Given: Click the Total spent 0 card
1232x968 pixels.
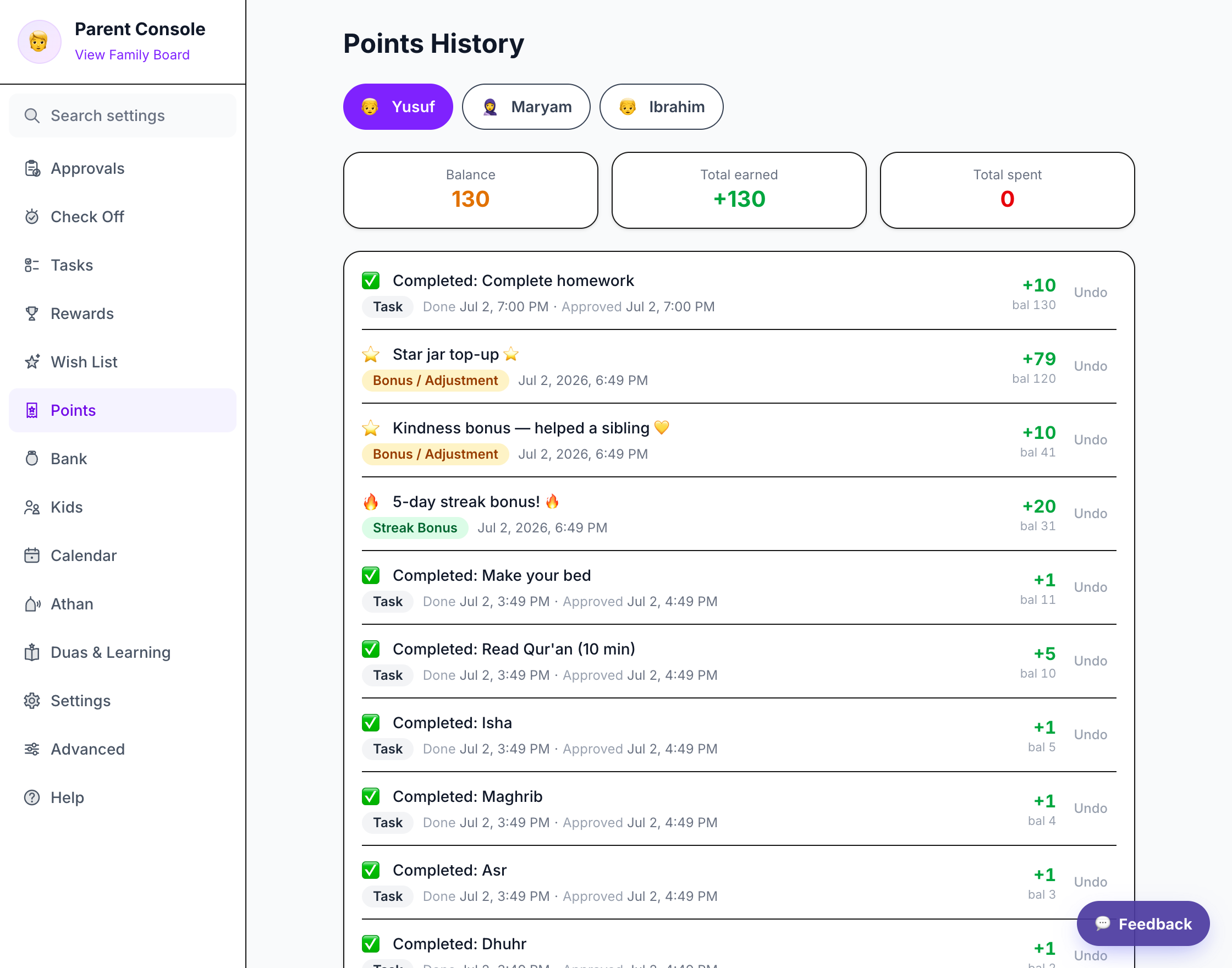Looking at the screenshot, I should (1007, 190).
